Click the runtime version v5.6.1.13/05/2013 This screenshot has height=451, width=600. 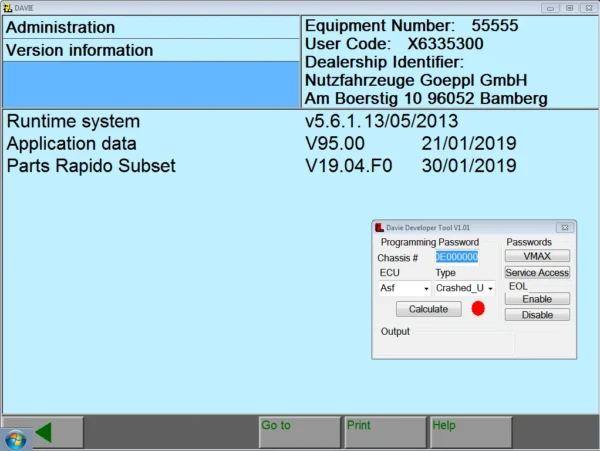pyautogui.click(x=382, y=121)
